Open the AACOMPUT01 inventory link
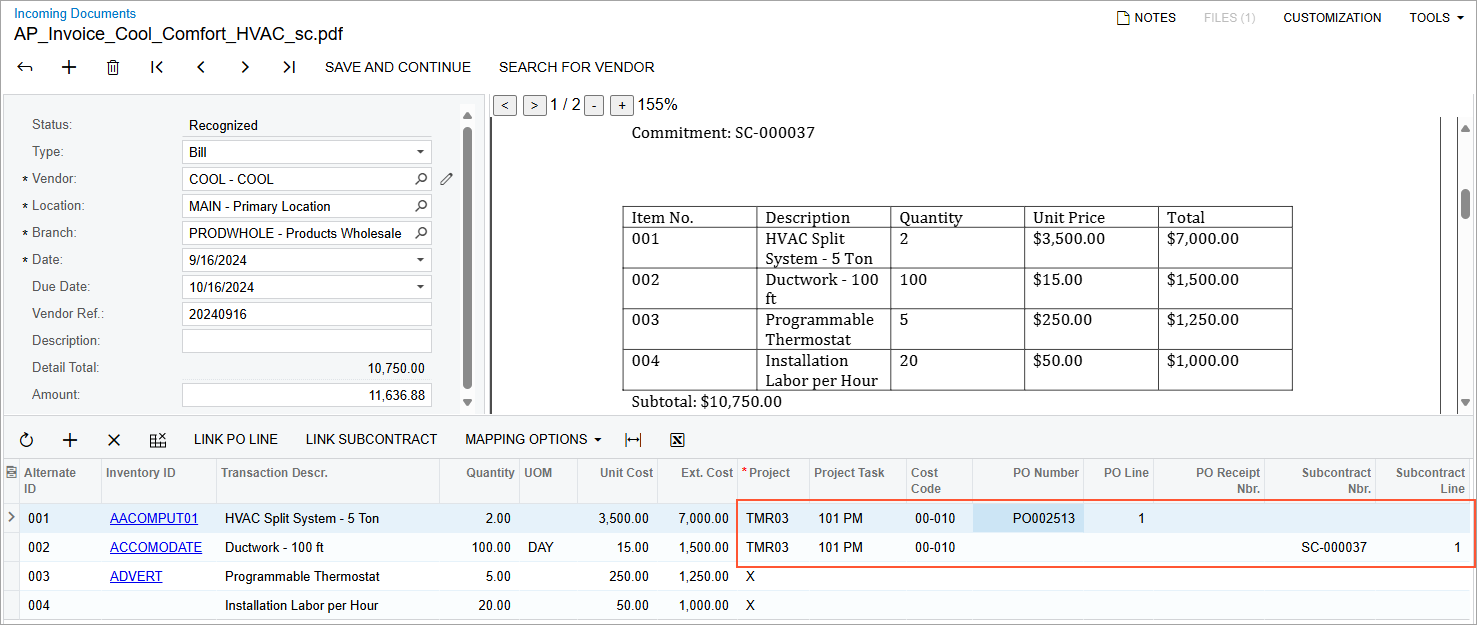 point(154,519)
